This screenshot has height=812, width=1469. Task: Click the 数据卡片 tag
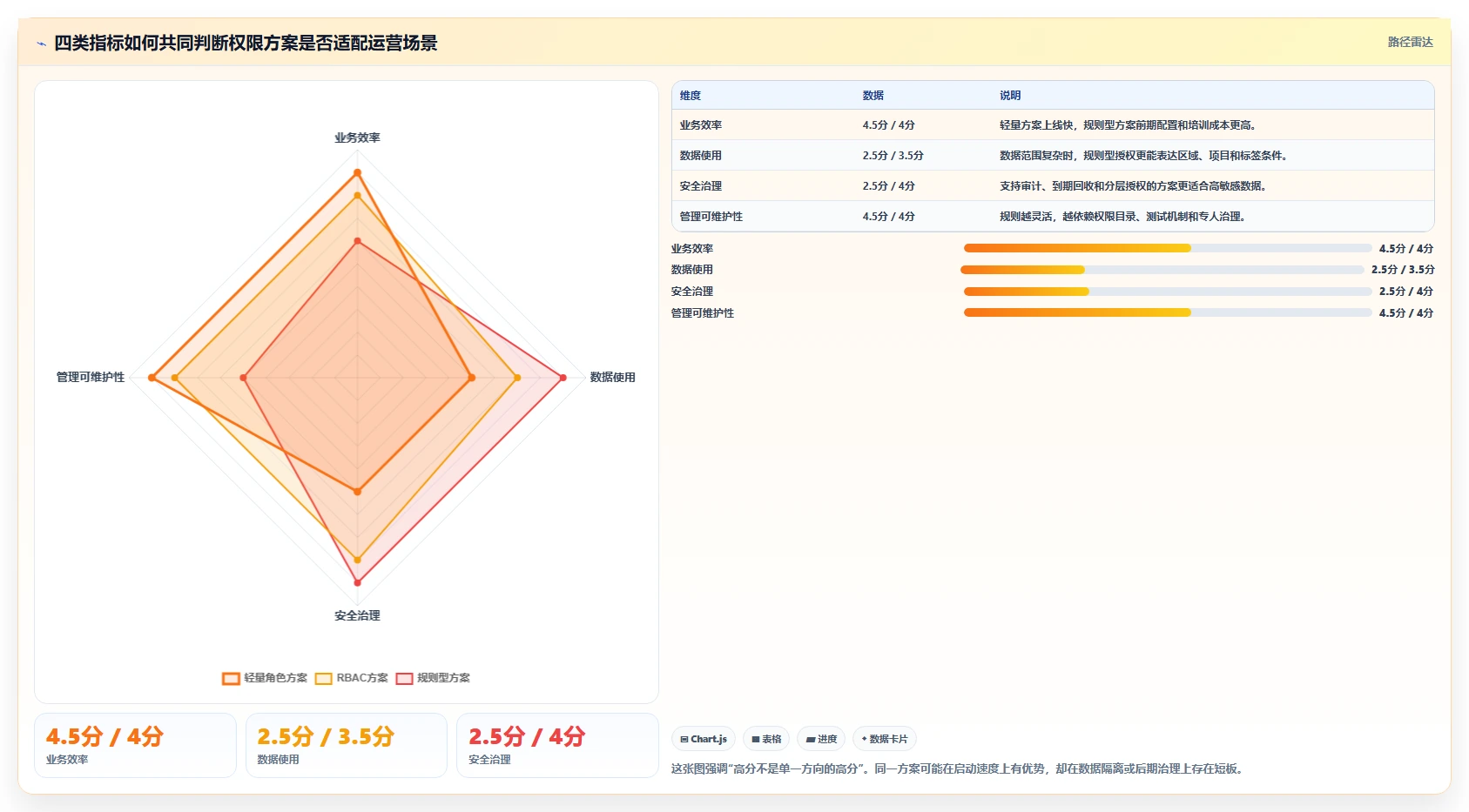point(885,739)
